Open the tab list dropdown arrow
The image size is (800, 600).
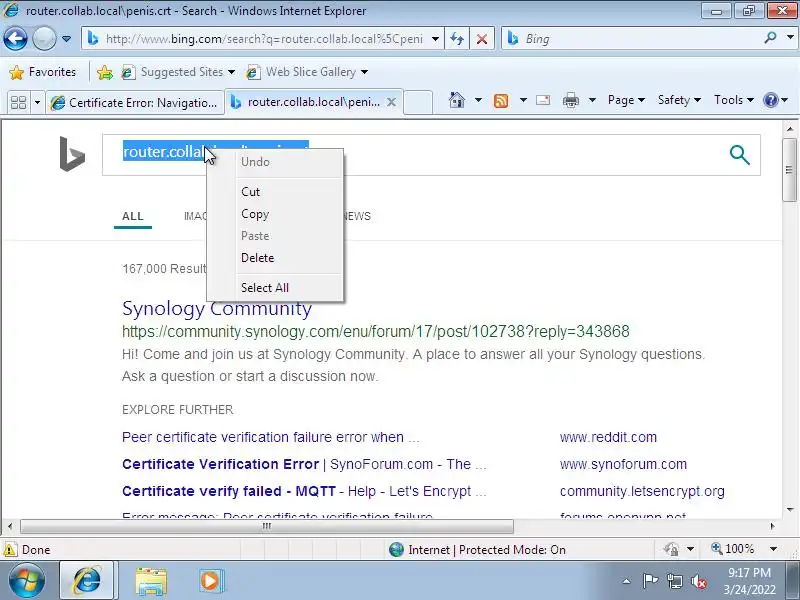[x=37, y=103]
